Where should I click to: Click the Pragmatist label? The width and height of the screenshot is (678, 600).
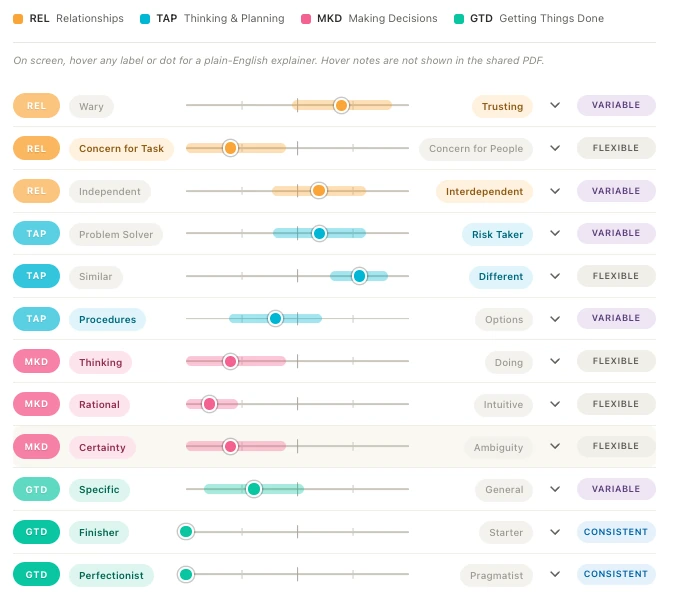(496, 575)
